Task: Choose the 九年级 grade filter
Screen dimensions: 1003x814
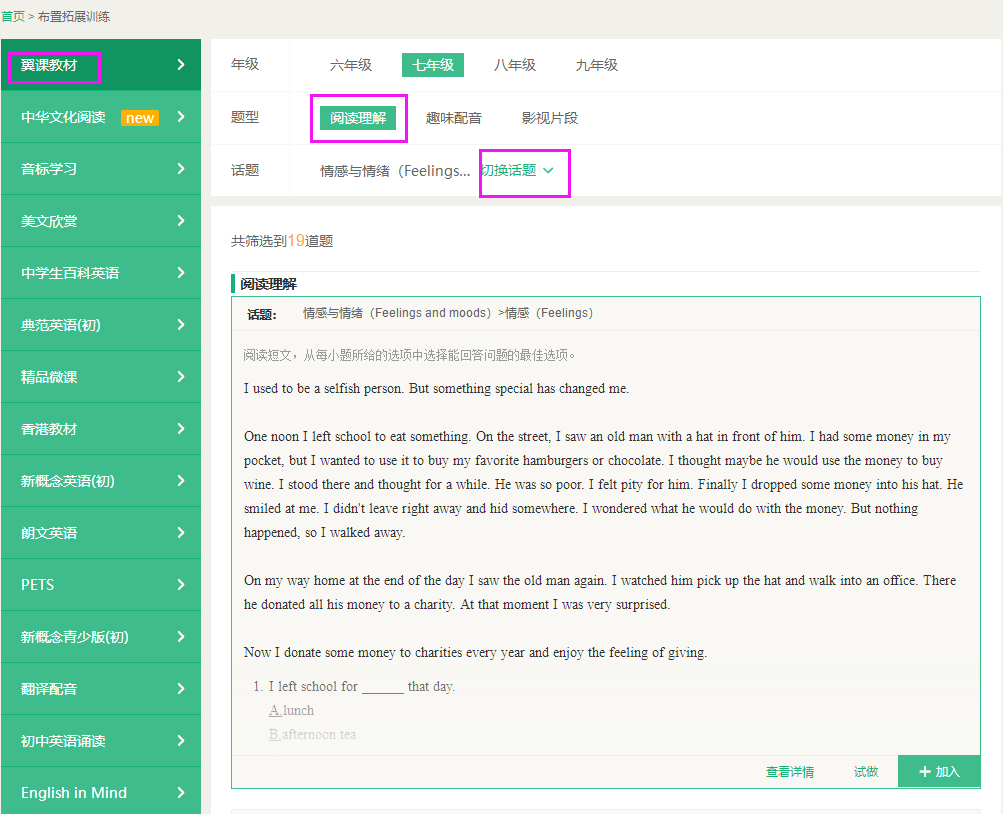Action: pyautogui.click(x=597, y=65)
